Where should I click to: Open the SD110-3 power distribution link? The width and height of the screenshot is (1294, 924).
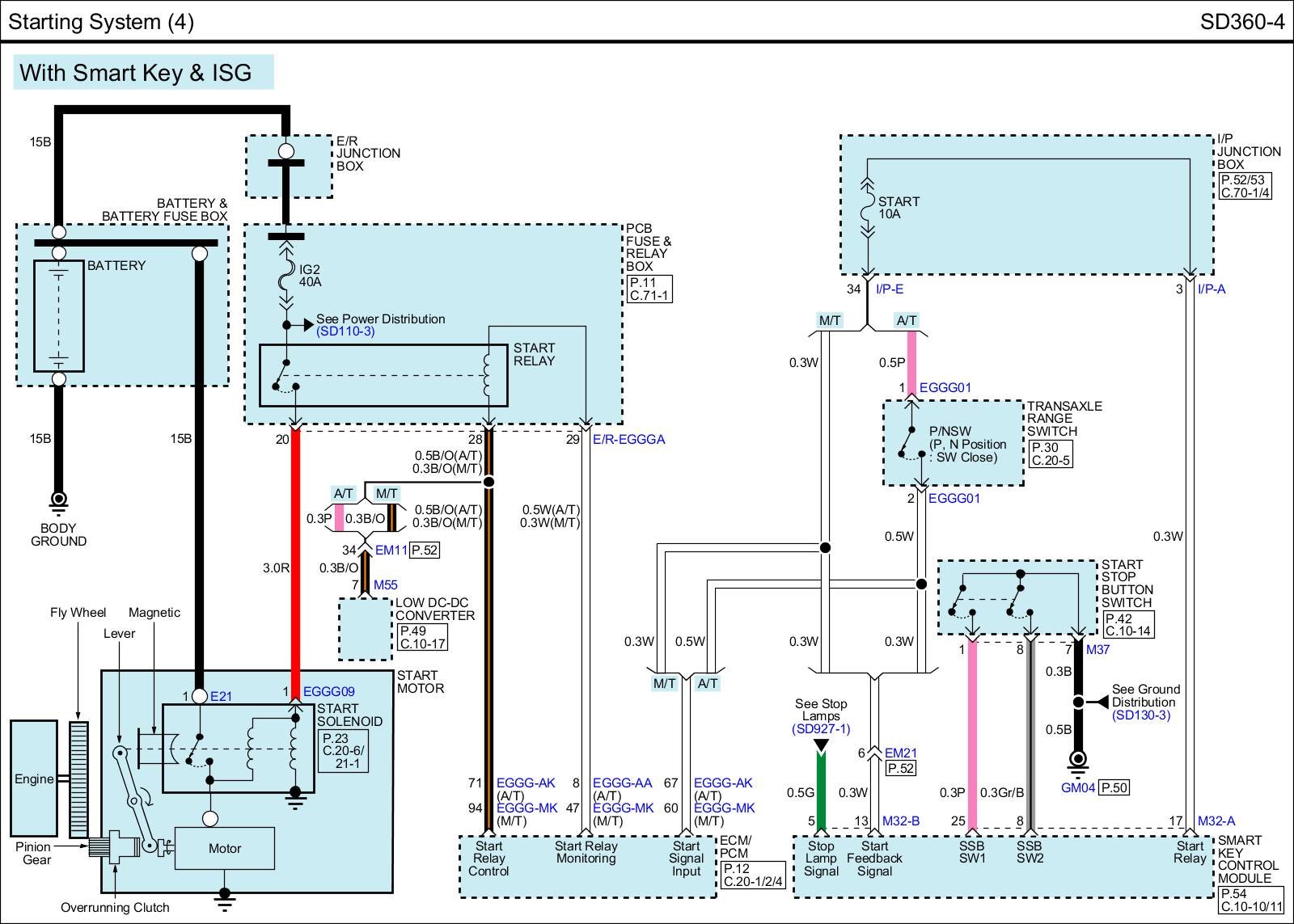tap(345, 331)
